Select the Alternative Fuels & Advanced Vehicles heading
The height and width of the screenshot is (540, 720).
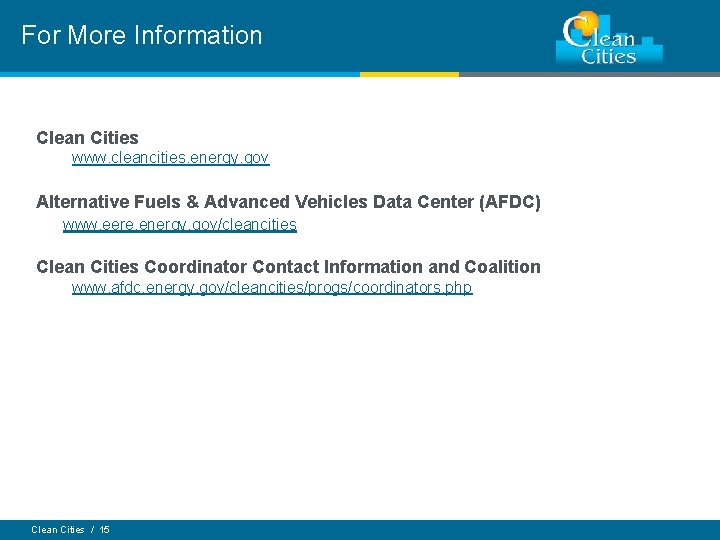click(x=288, y=202)
